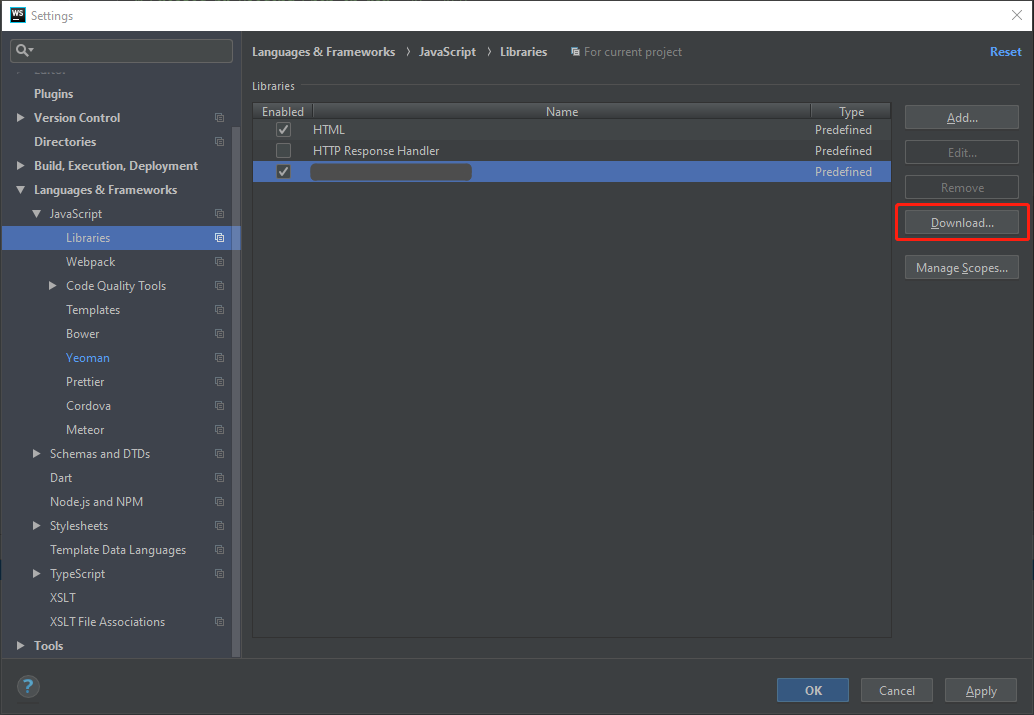
Task: Expand the Stylesheets tree node
Action: tap(36, 526)
